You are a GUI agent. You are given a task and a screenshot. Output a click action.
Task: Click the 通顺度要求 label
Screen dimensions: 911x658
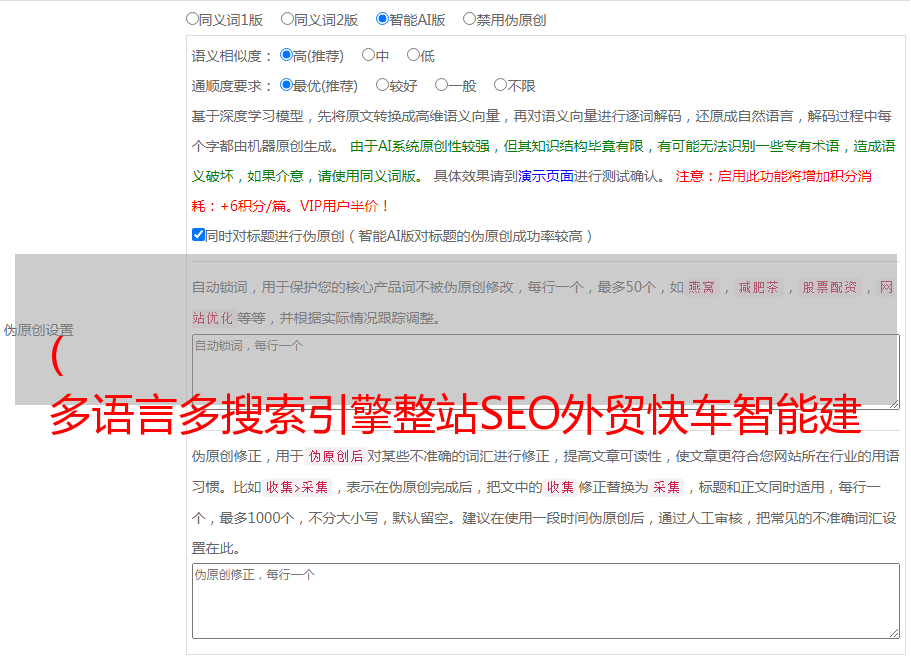(x=232, y=87)
